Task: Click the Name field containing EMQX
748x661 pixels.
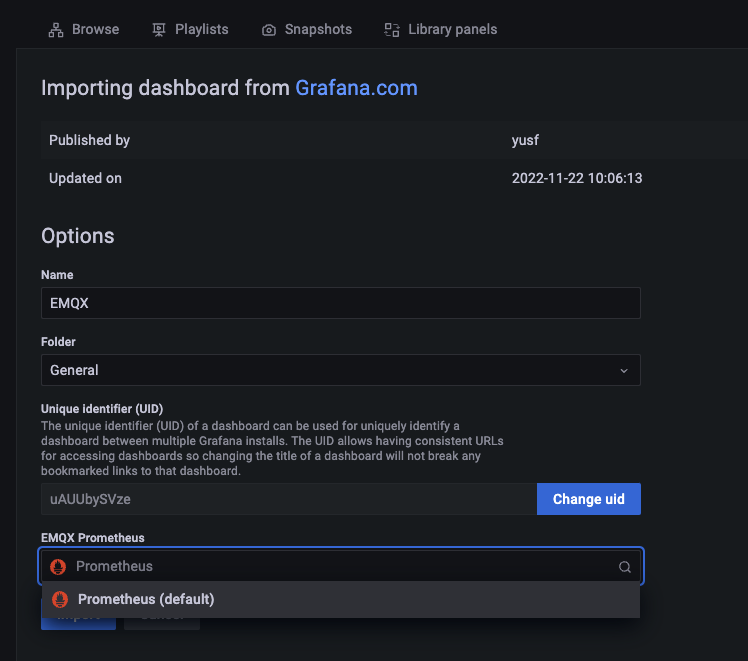Action: [x=340, y=304]
